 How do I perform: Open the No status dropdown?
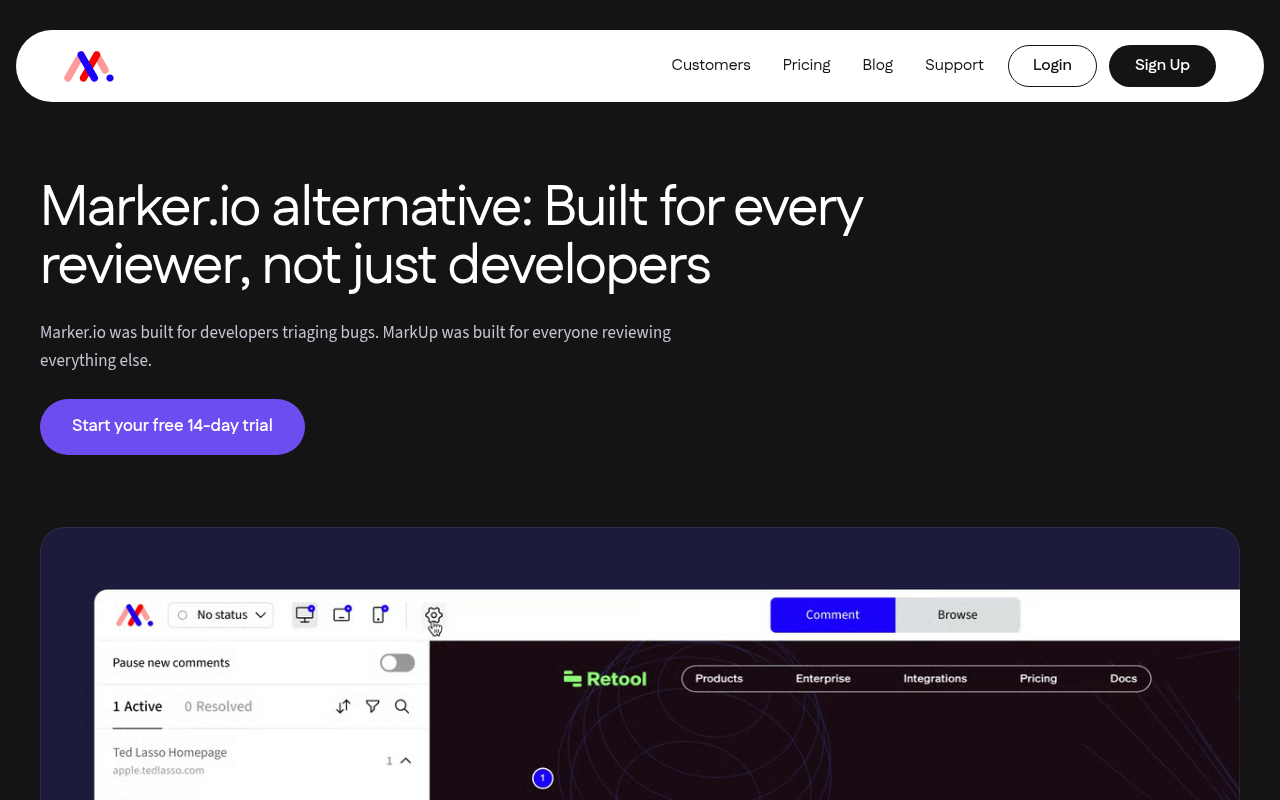point(221,615)
